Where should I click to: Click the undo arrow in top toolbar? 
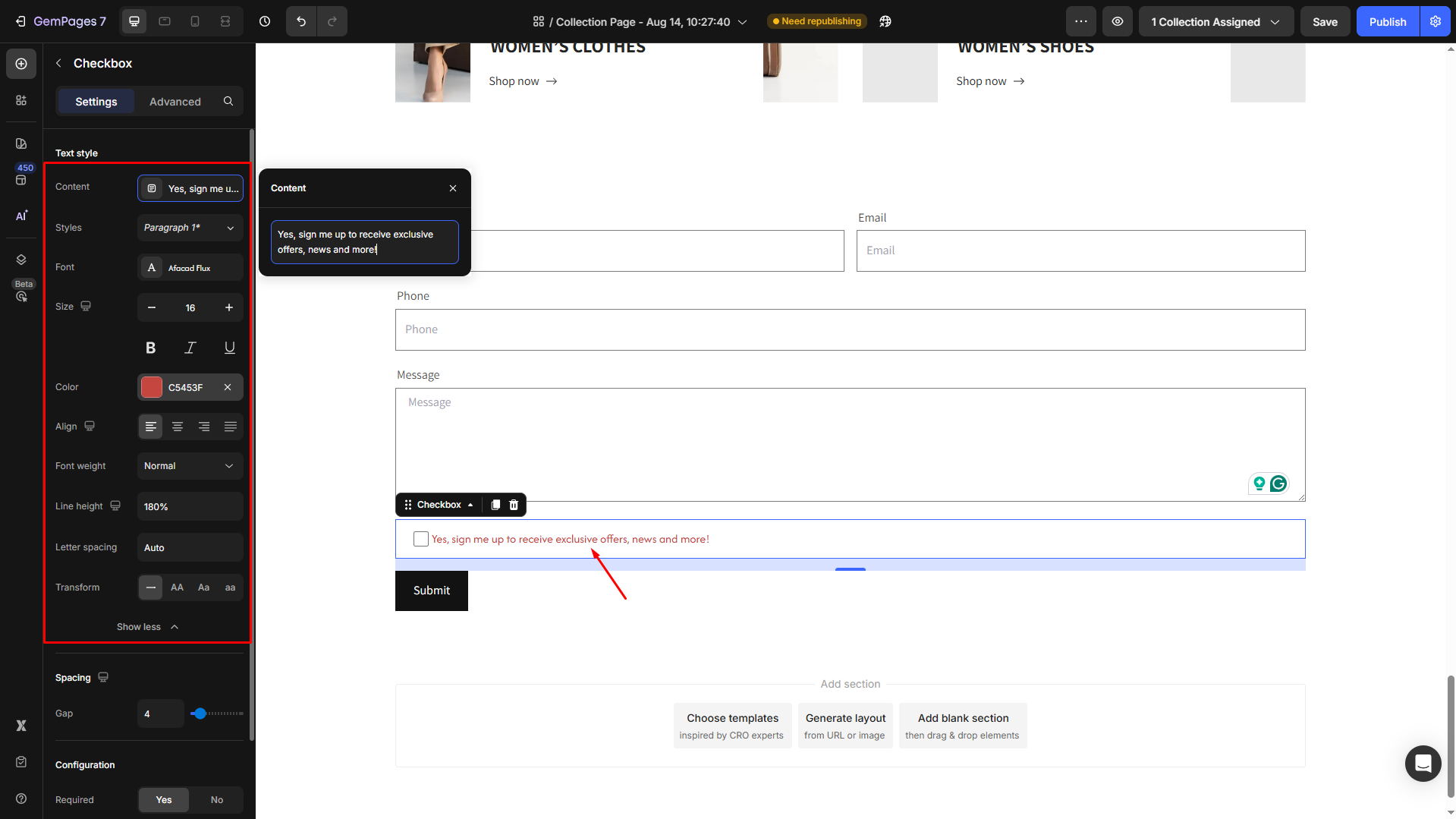301,21
